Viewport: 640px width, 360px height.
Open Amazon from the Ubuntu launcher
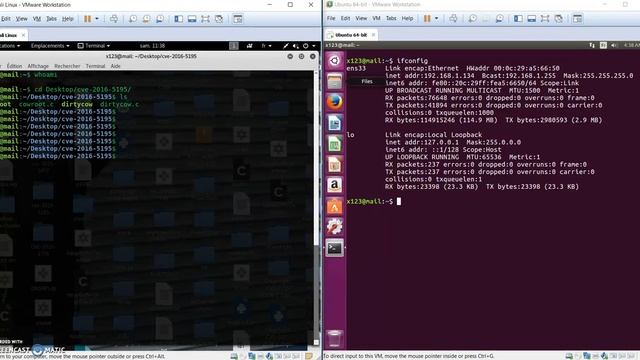click(x=334, y=185)
